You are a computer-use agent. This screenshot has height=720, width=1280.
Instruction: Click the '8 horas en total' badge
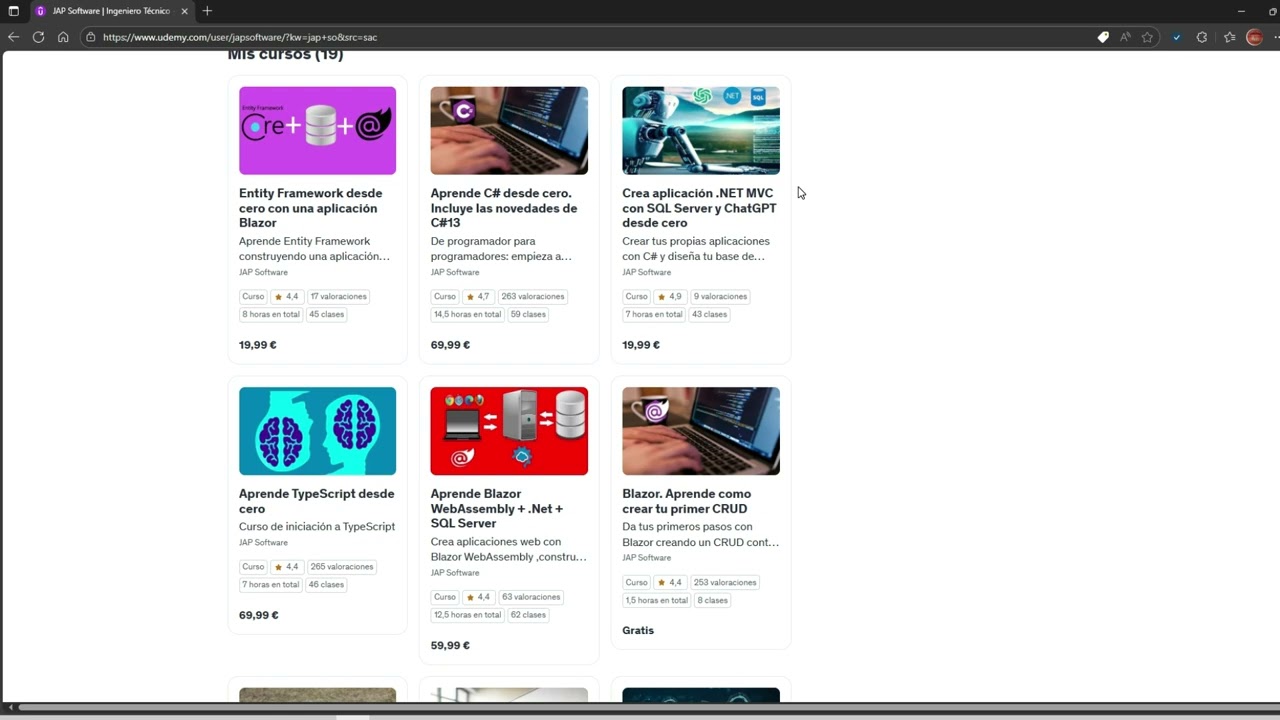click(271, 315)
